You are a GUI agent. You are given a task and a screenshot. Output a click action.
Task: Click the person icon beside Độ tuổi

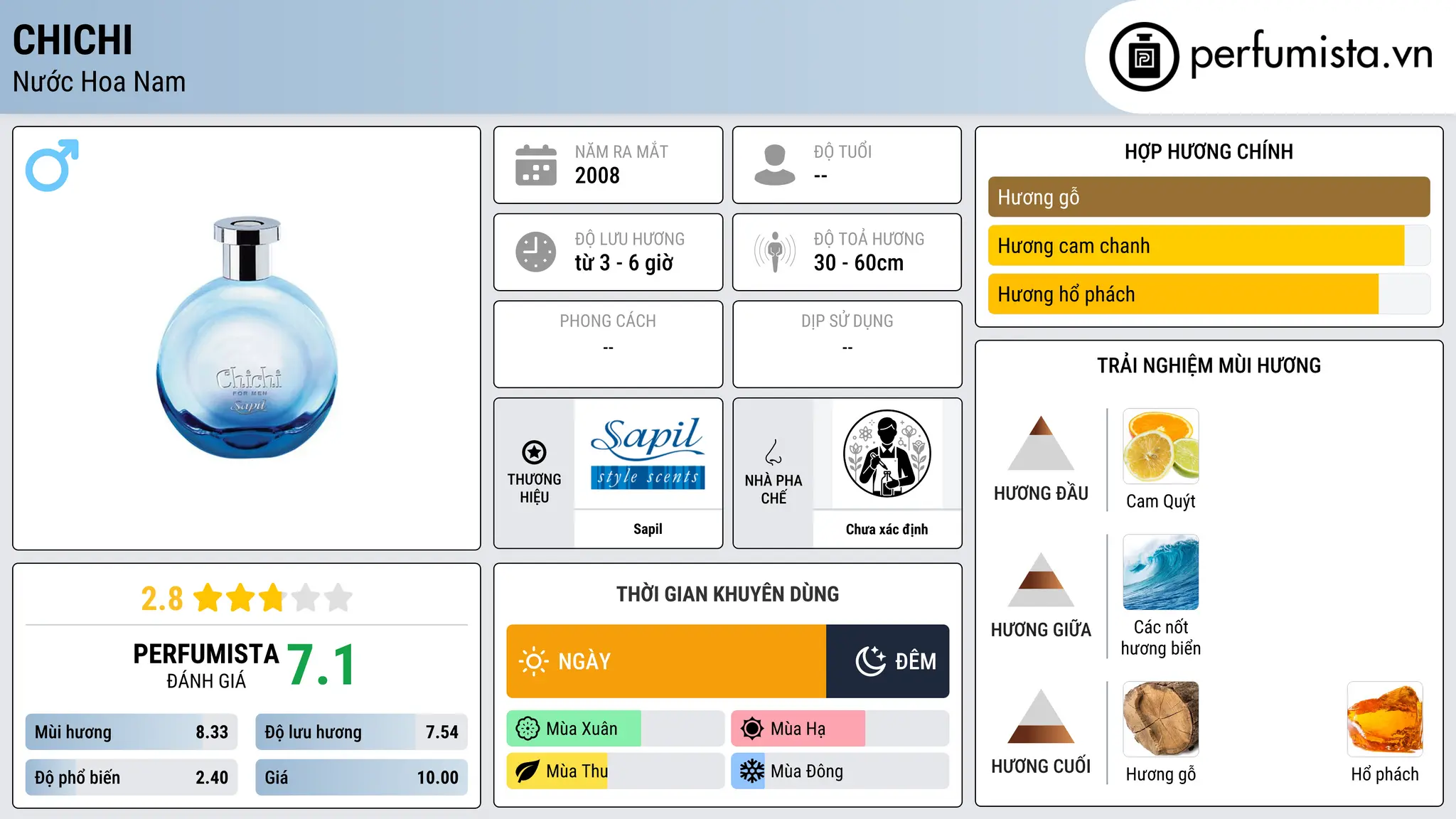775,165
